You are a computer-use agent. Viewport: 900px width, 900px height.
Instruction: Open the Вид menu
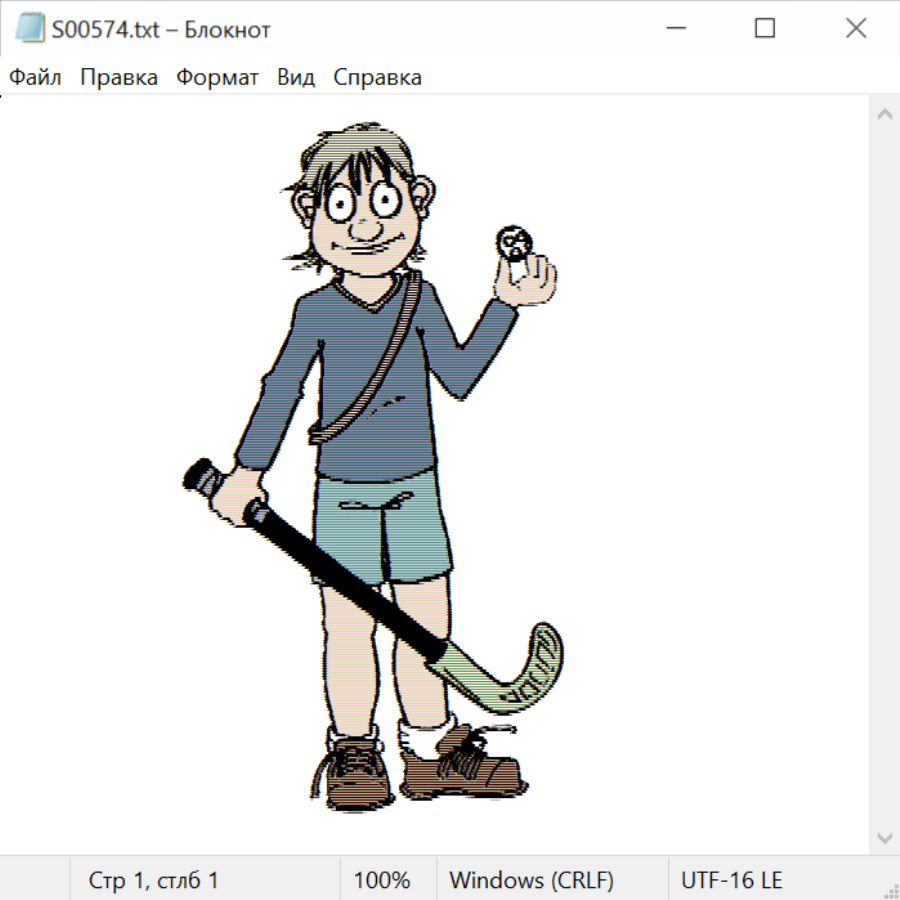296,78
